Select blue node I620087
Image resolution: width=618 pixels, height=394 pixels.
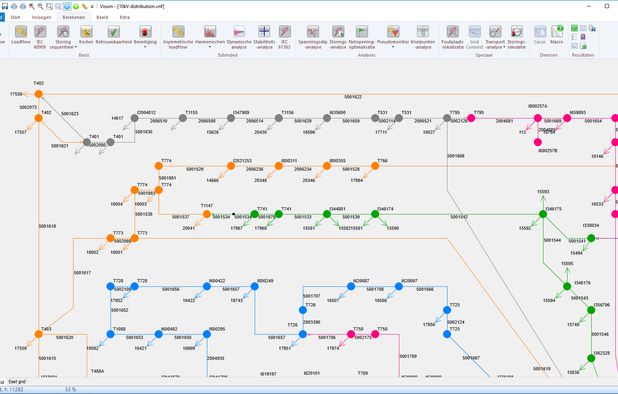(351, 286)
